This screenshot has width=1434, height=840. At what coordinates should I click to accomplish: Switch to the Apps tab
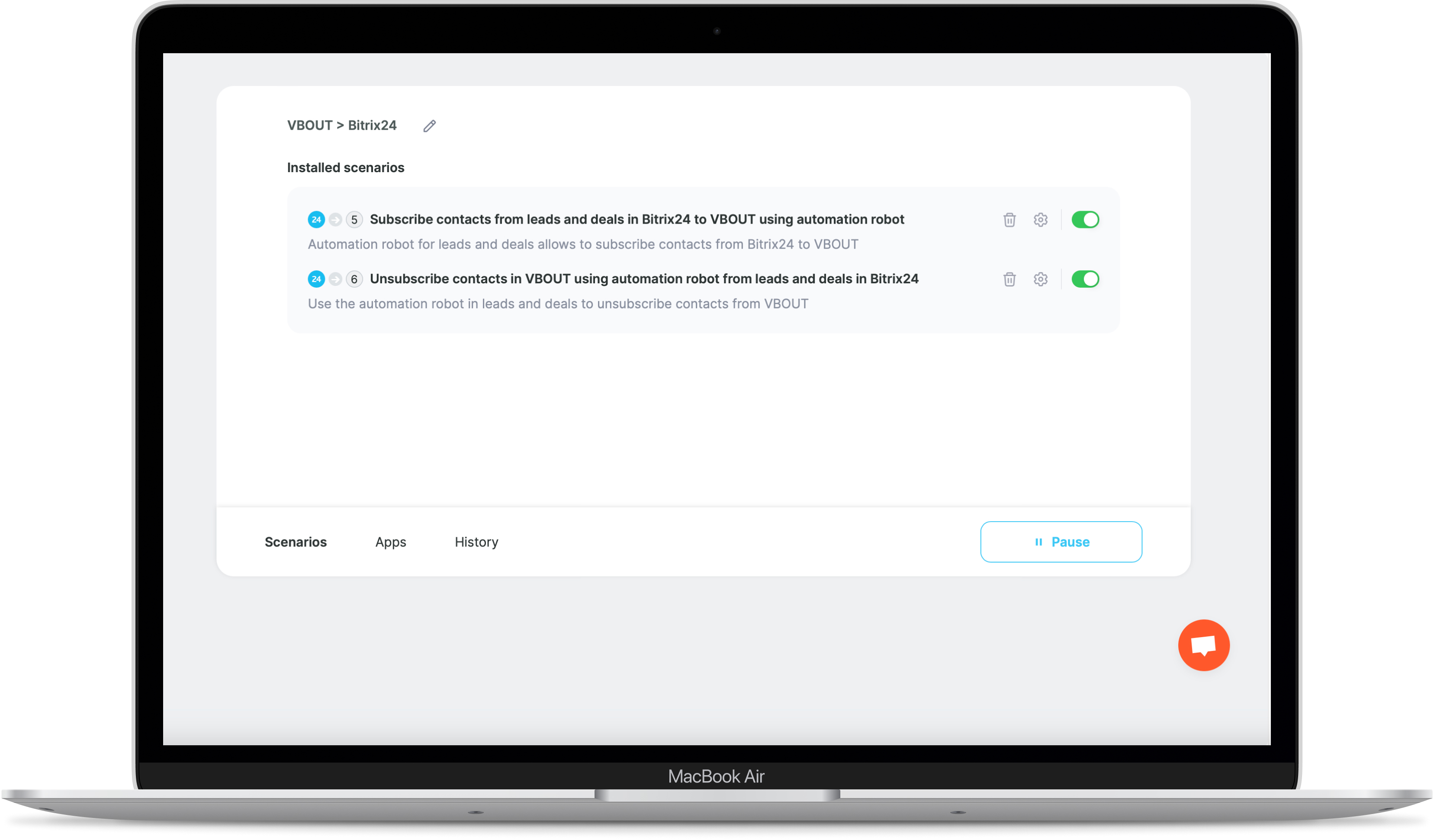tap(390, 542)
